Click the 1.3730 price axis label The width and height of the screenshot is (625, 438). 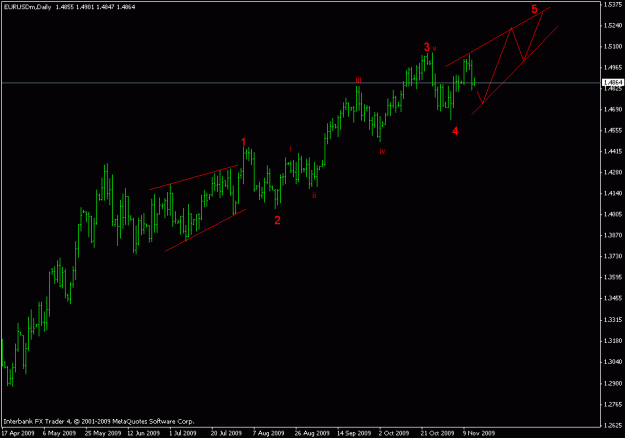pyautogui.click(x=613, y=256)
